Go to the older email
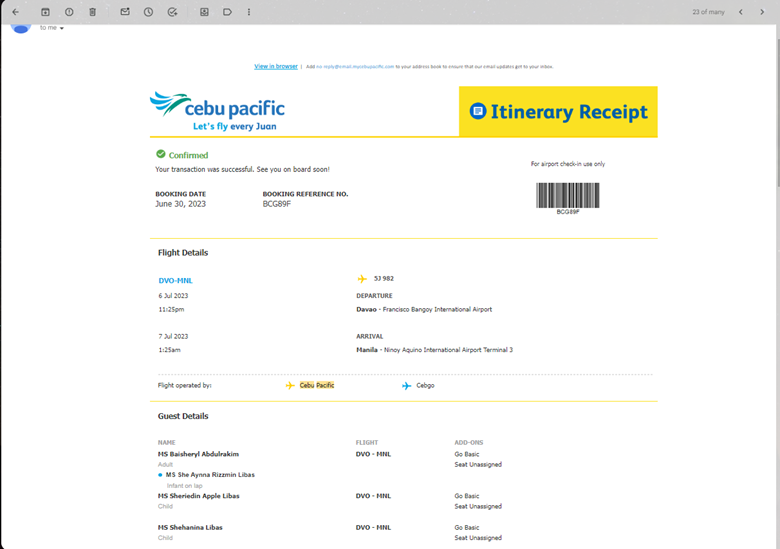Screen dimensions: 780x549 click(x=762, y=12)
